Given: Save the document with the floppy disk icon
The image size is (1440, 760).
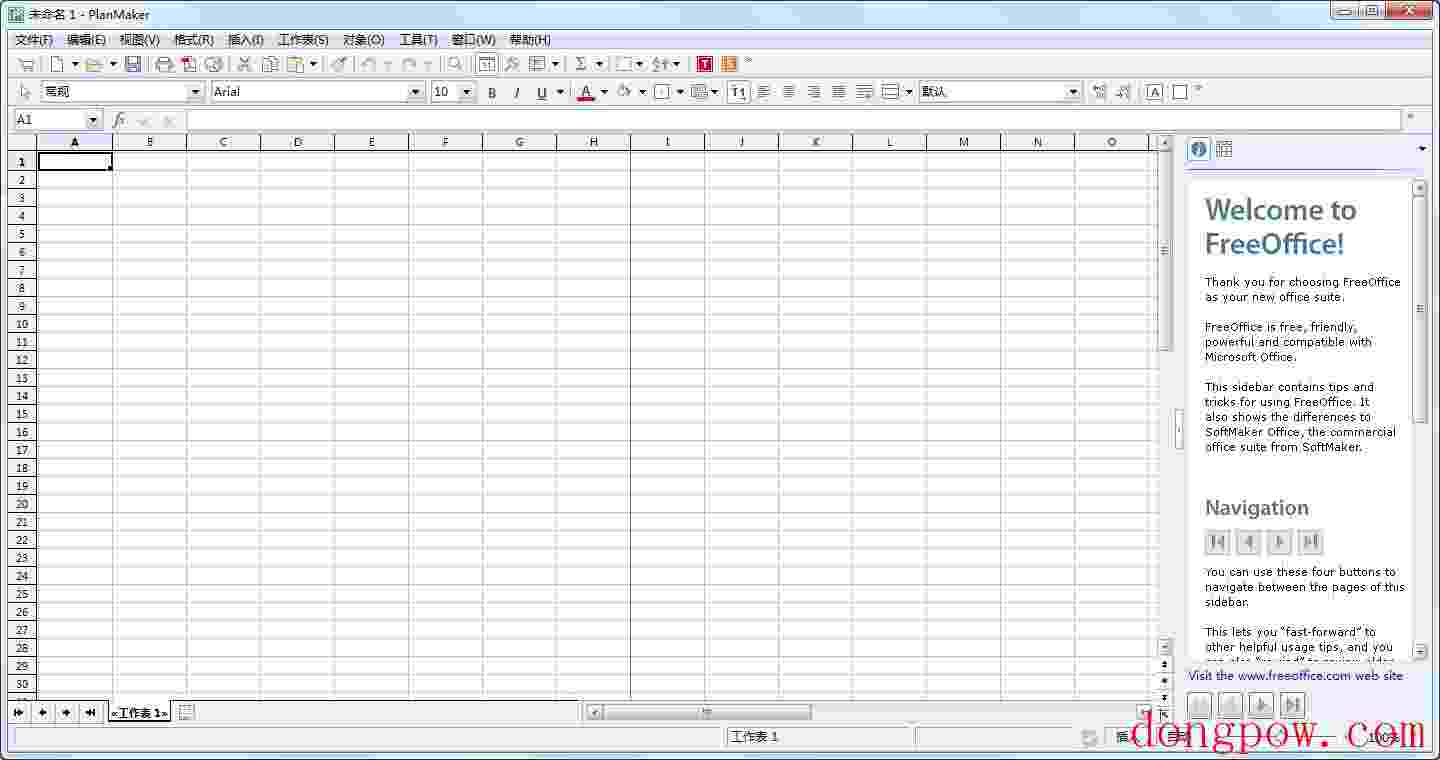Looking at the screenshot, I should [x=132, y=64].
